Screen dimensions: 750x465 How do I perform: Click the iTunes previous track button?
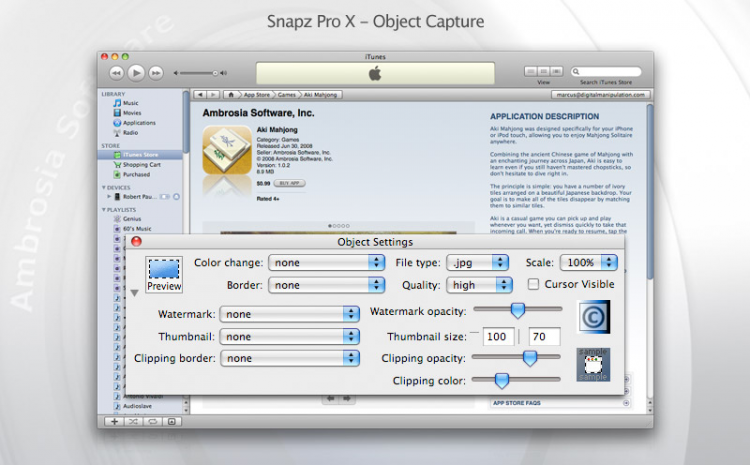(116, 73)
